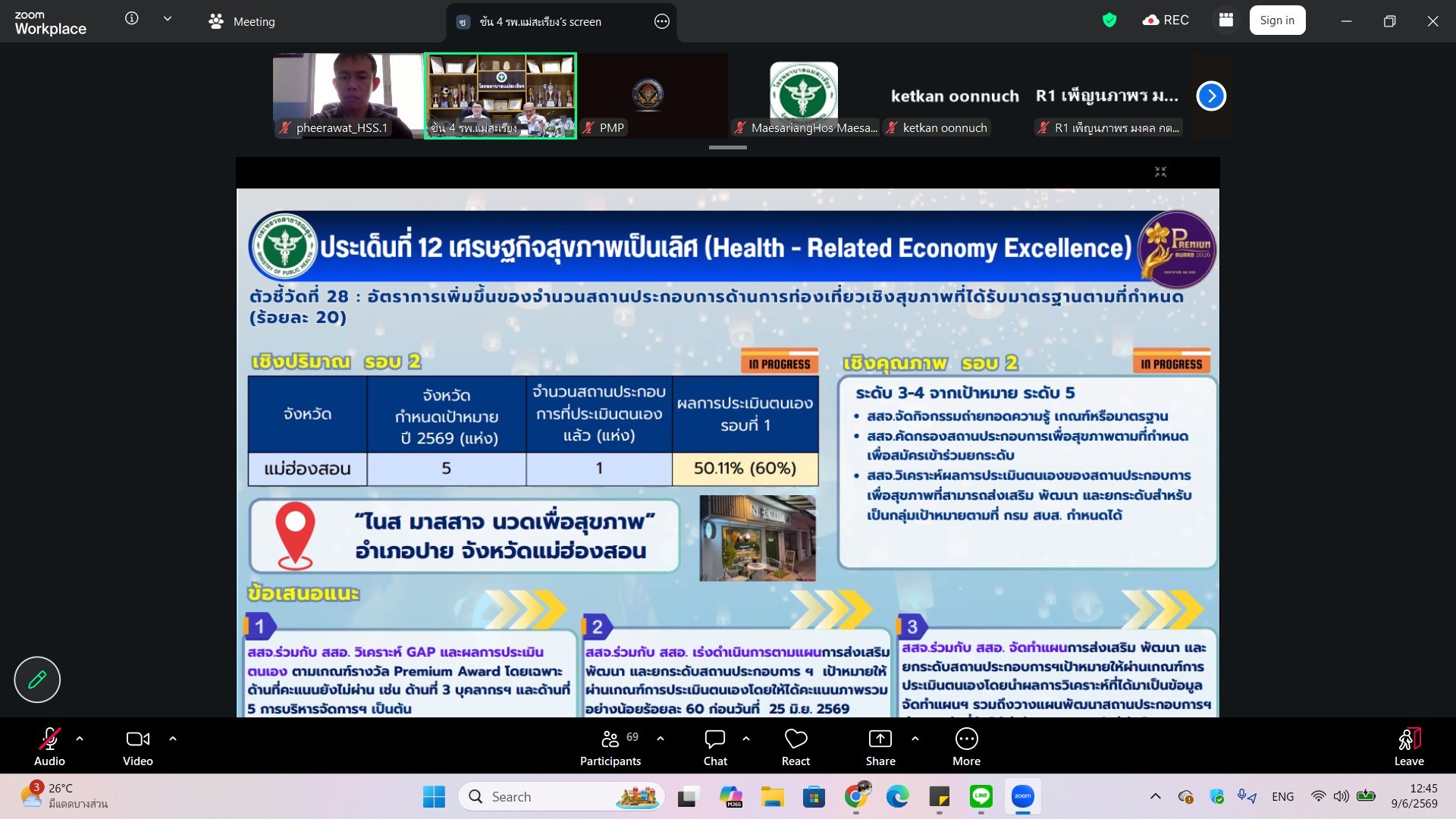Open the volume control in tray
Viewport: 1456px width, 819px height.
(1341, 796)
